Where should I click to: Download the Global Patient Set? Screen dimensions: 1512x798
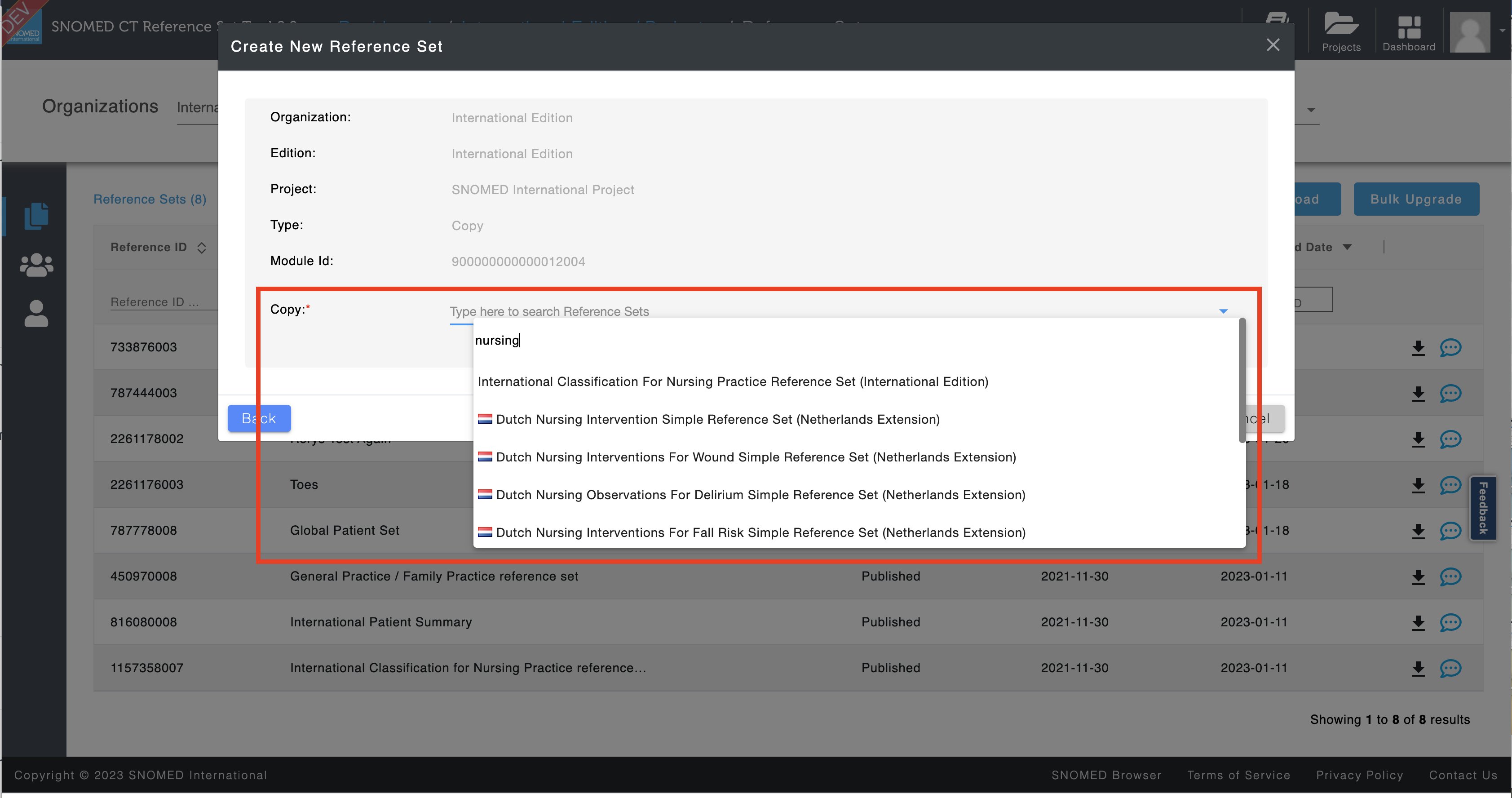click(1419, 532)
